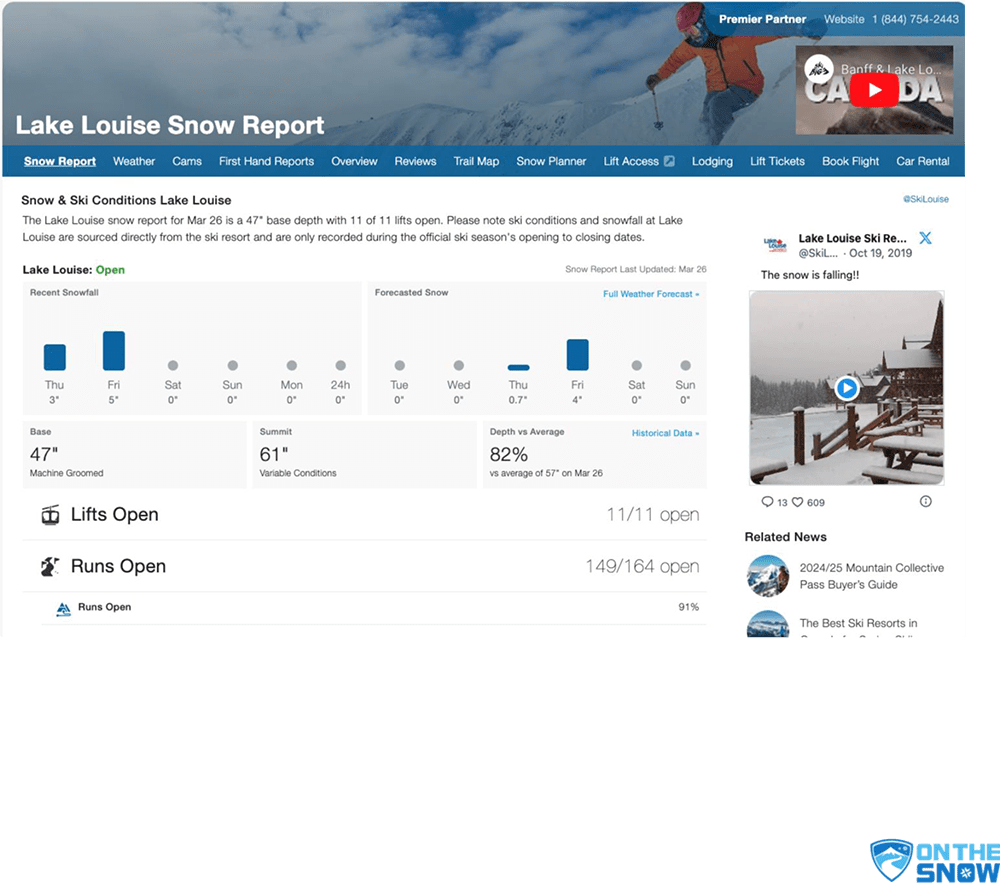Open the Reviews tab
This screenshot has height=883, width=1000.
point(415,161)
